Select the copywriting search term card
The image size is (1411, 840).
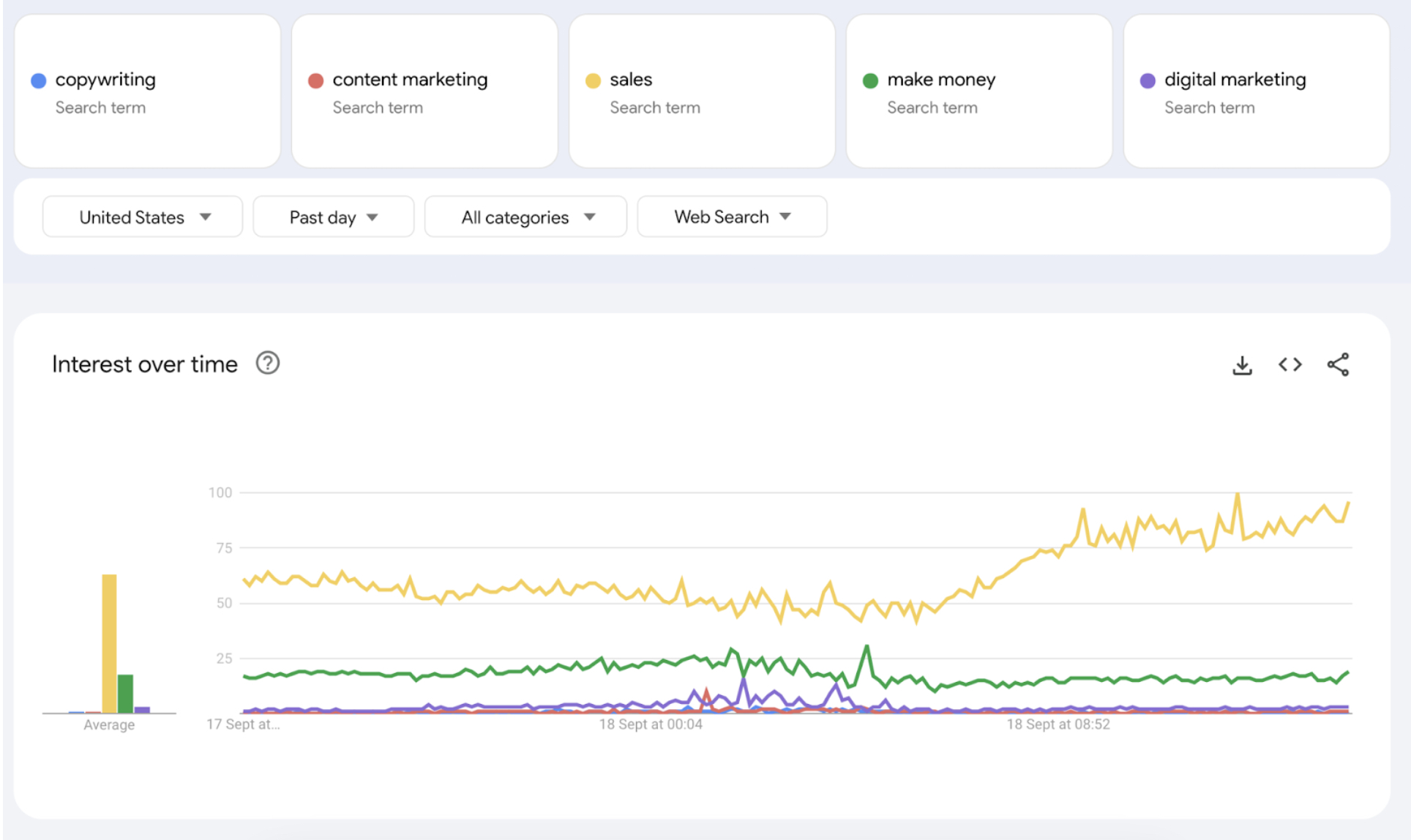tap(147, 91)
